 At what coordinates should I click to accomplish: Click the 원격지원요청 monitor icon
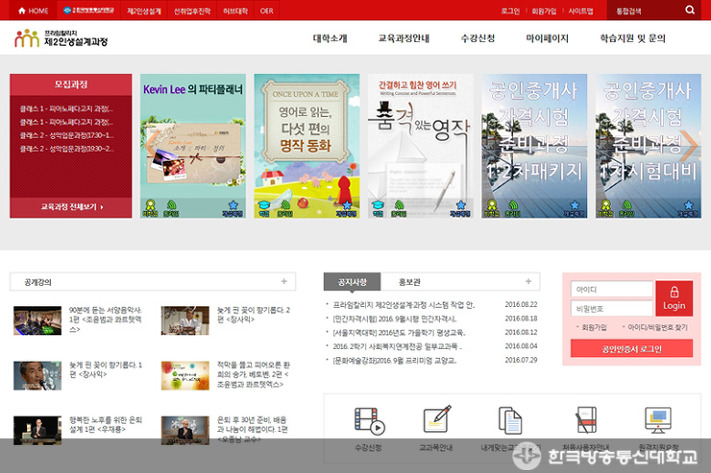pyautogui.click(x=658, y=419)
